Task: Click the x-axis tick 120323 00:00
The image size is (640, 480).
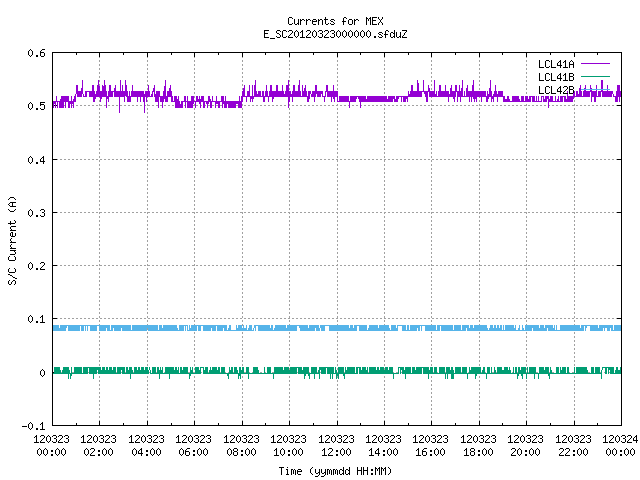Action: (x=51, y=445)
